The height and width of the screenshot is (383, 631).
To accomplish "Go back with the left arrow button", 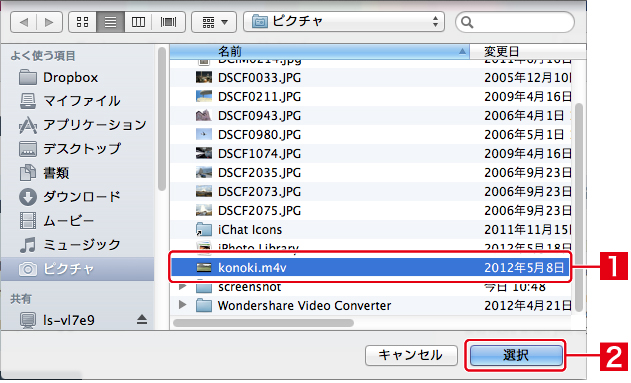I will 23,22.
